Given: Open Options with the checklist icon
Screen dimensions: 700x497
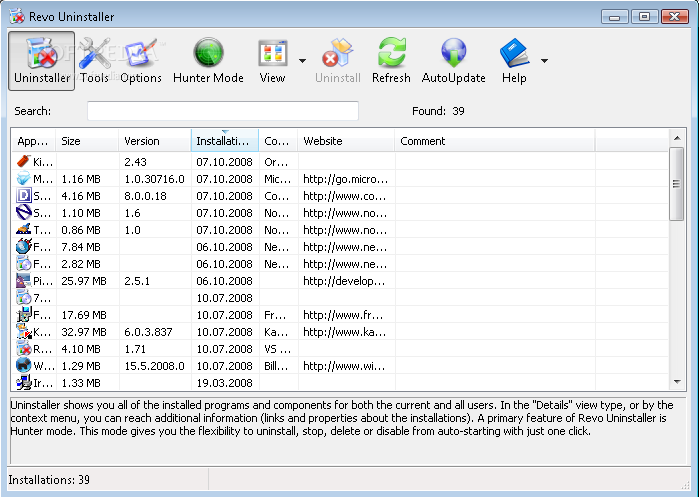Looking at the screenshot, I should 141,61.
